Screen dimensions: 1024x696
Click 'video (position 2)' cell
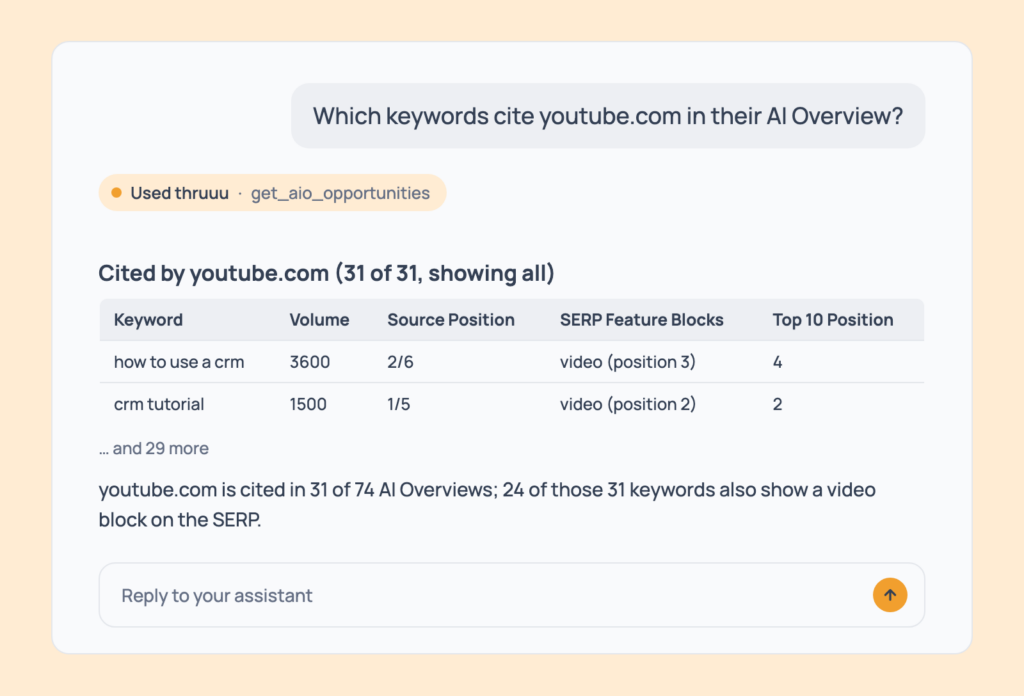[x=628, y=404]
